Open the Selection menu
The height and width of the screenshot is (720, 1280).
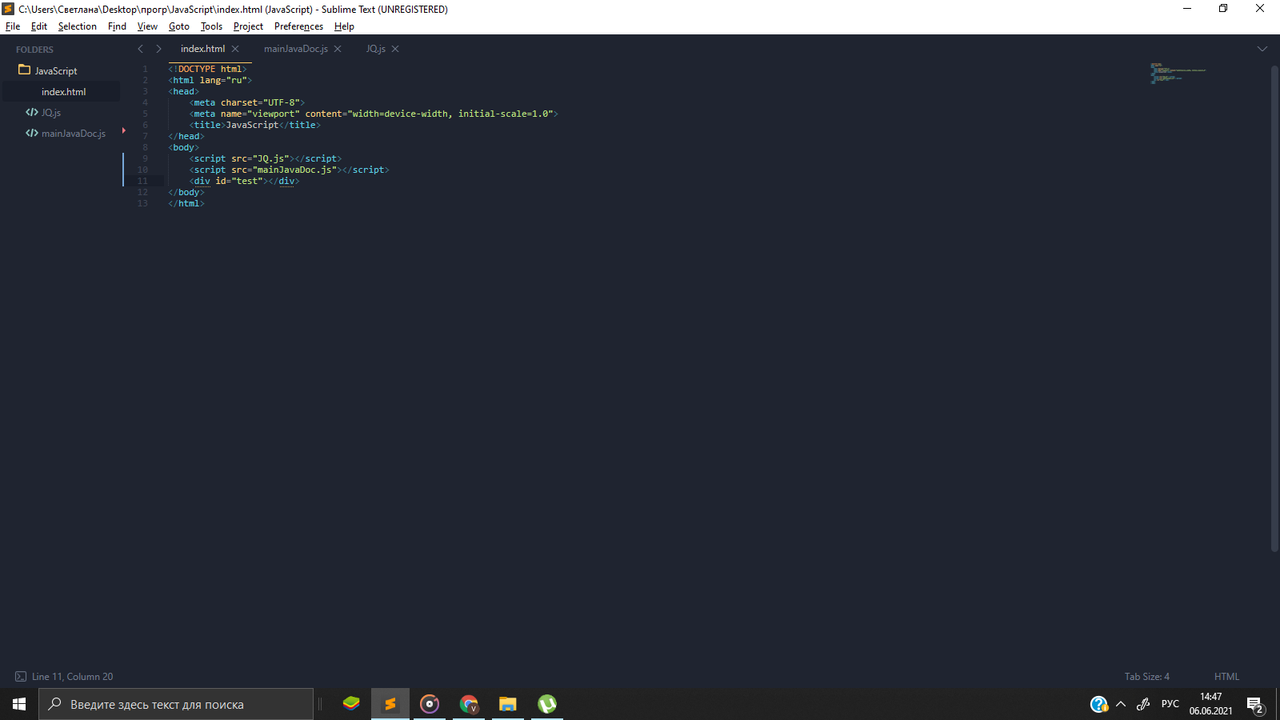(x=77, y=26)
